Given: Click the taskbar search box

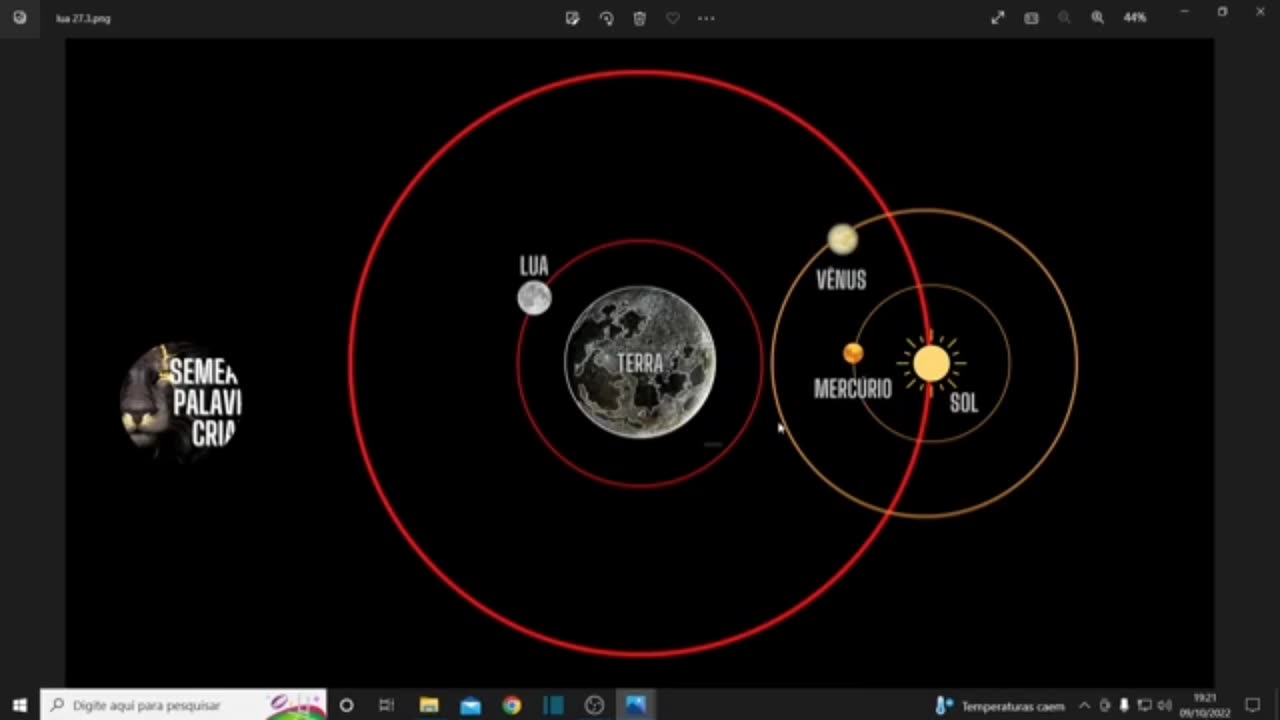Looking at the screenshot, I should click(184, 705).
